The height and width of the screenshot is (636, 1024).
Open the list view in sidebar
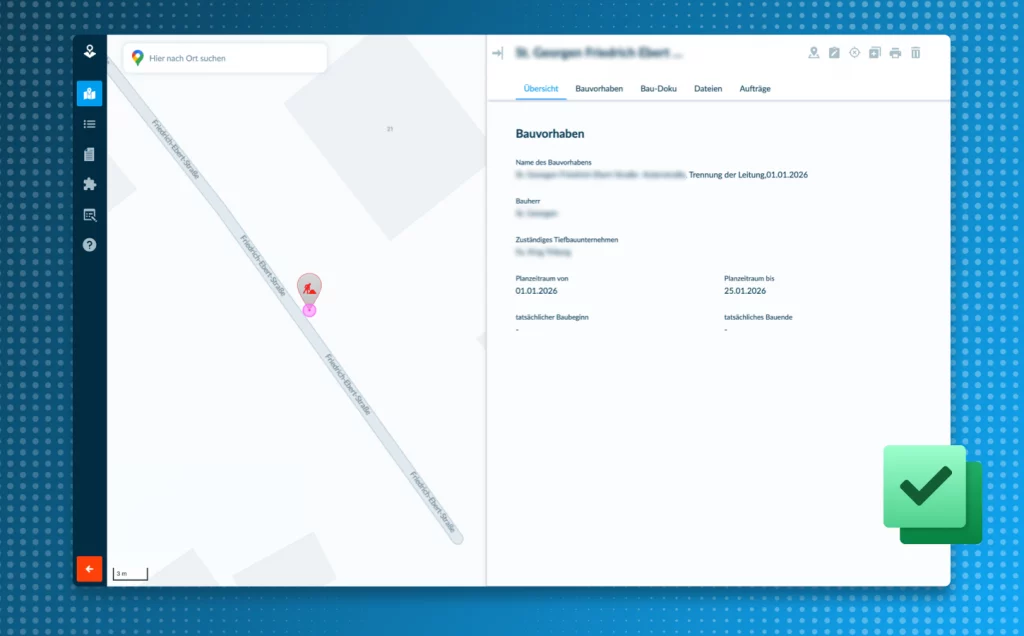(x=89, y=124)
